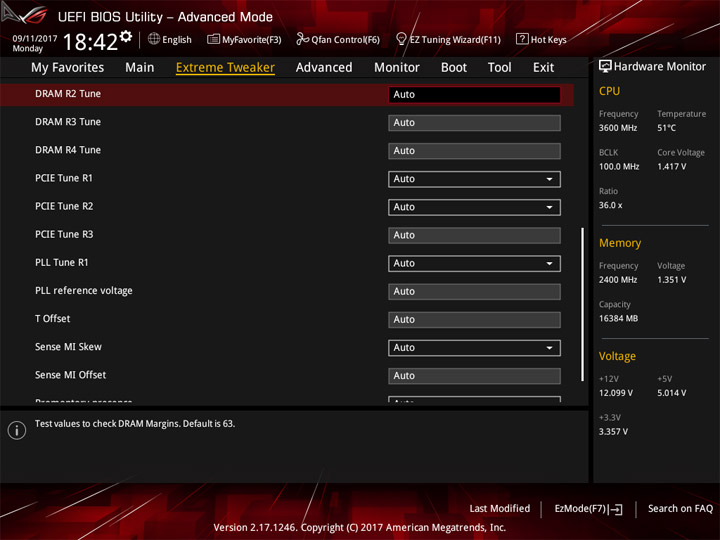Select the PCIE Tune R1 label
The height and width of the screenshot is (540, 720).
click(64, 178)
